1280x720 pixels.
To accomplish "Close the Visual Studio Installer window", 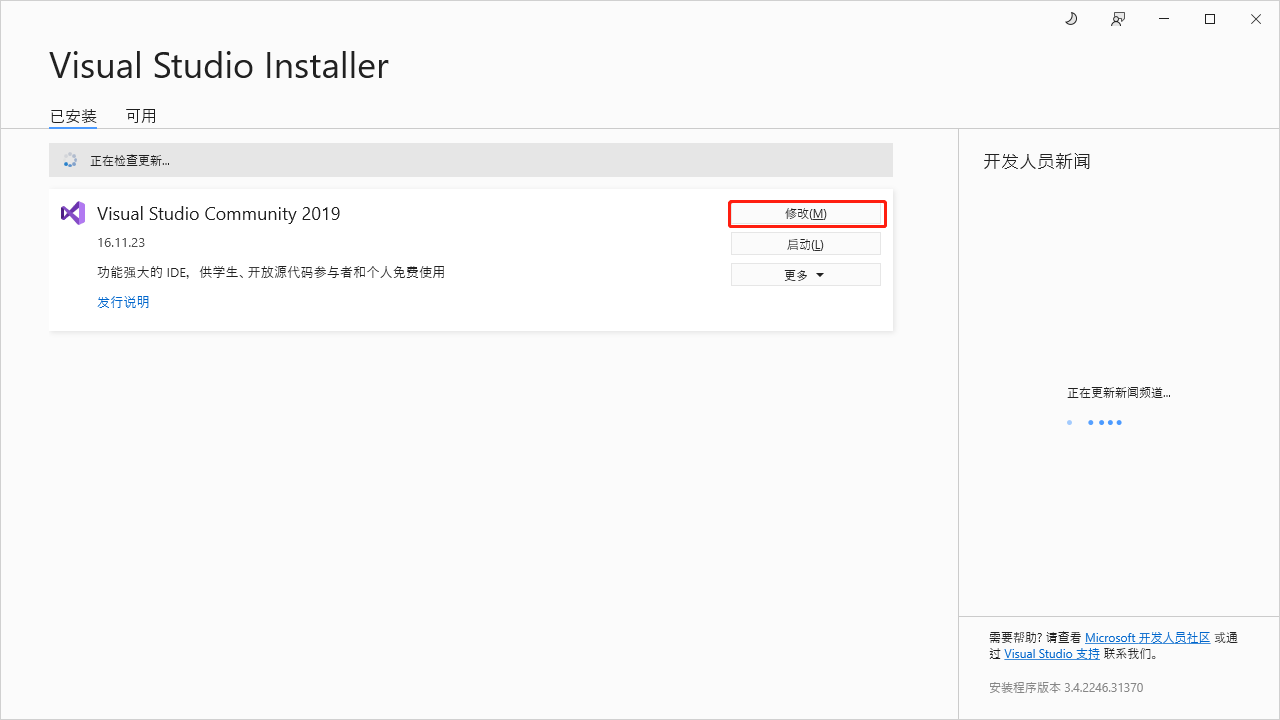I will 1256,19.
